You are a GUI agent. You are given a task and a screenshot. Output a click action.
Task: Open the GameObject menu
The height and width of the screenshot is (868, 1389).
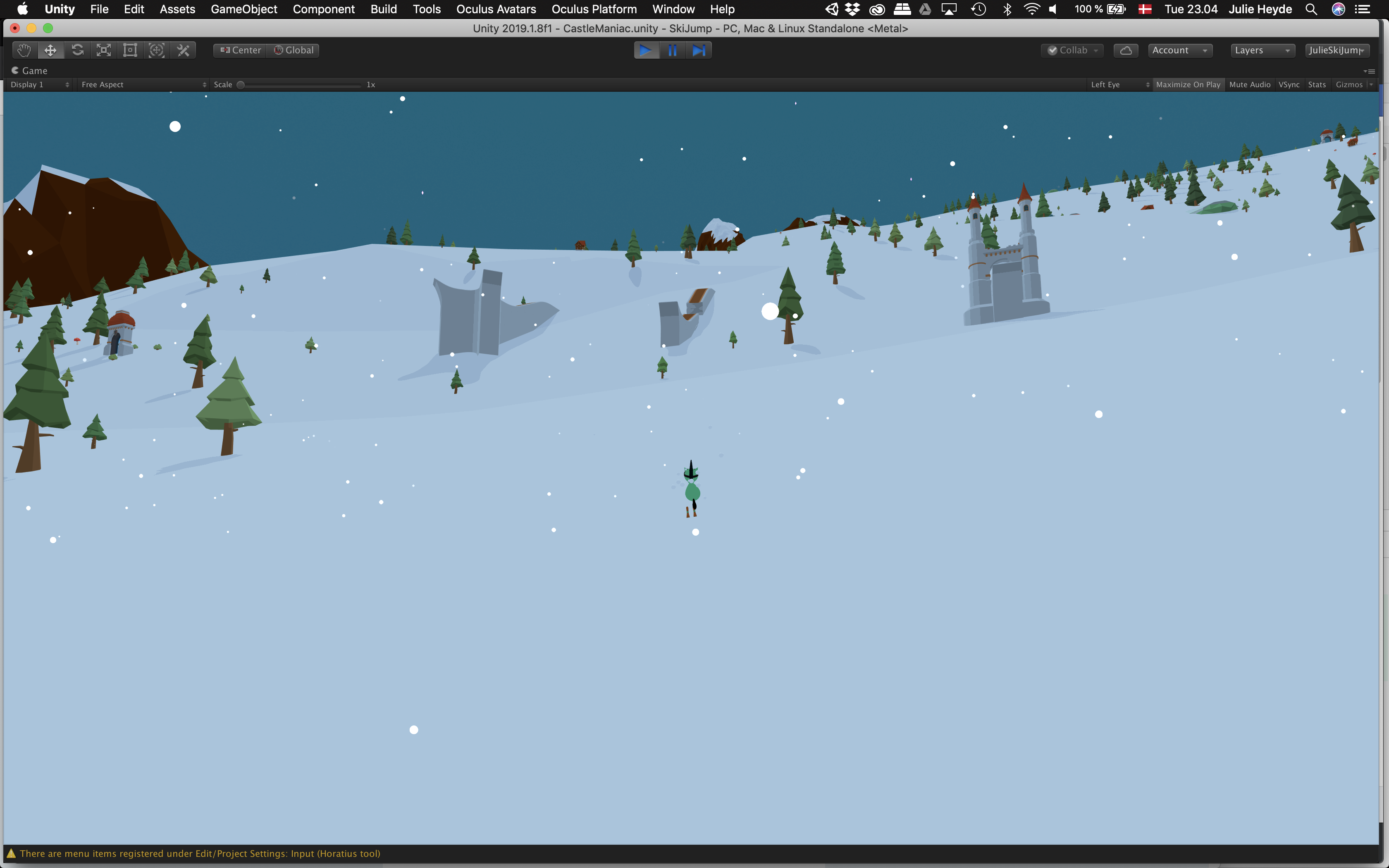[x=244, y=9]
